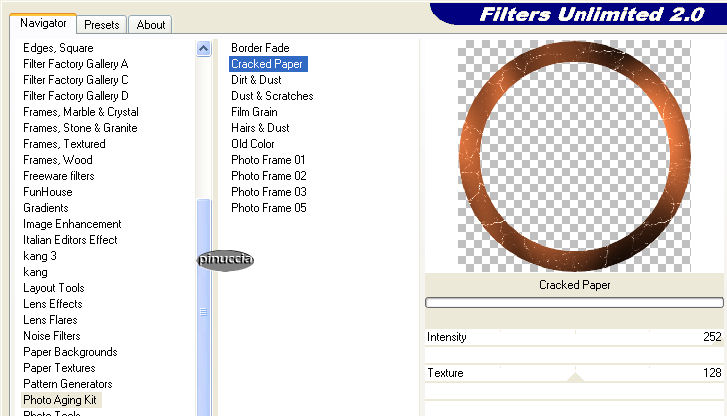The image size is (727, 416).
Task: Select Layout Tools category
Action: coord(53,288)
